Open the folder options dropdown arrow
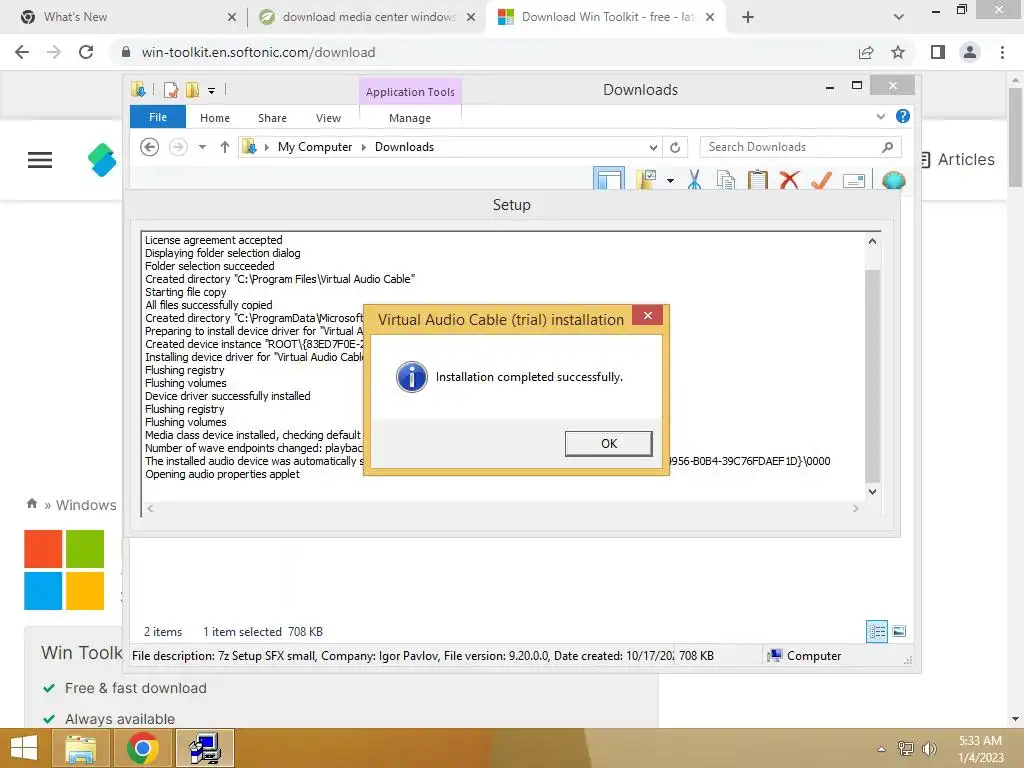 click(670, 180)
